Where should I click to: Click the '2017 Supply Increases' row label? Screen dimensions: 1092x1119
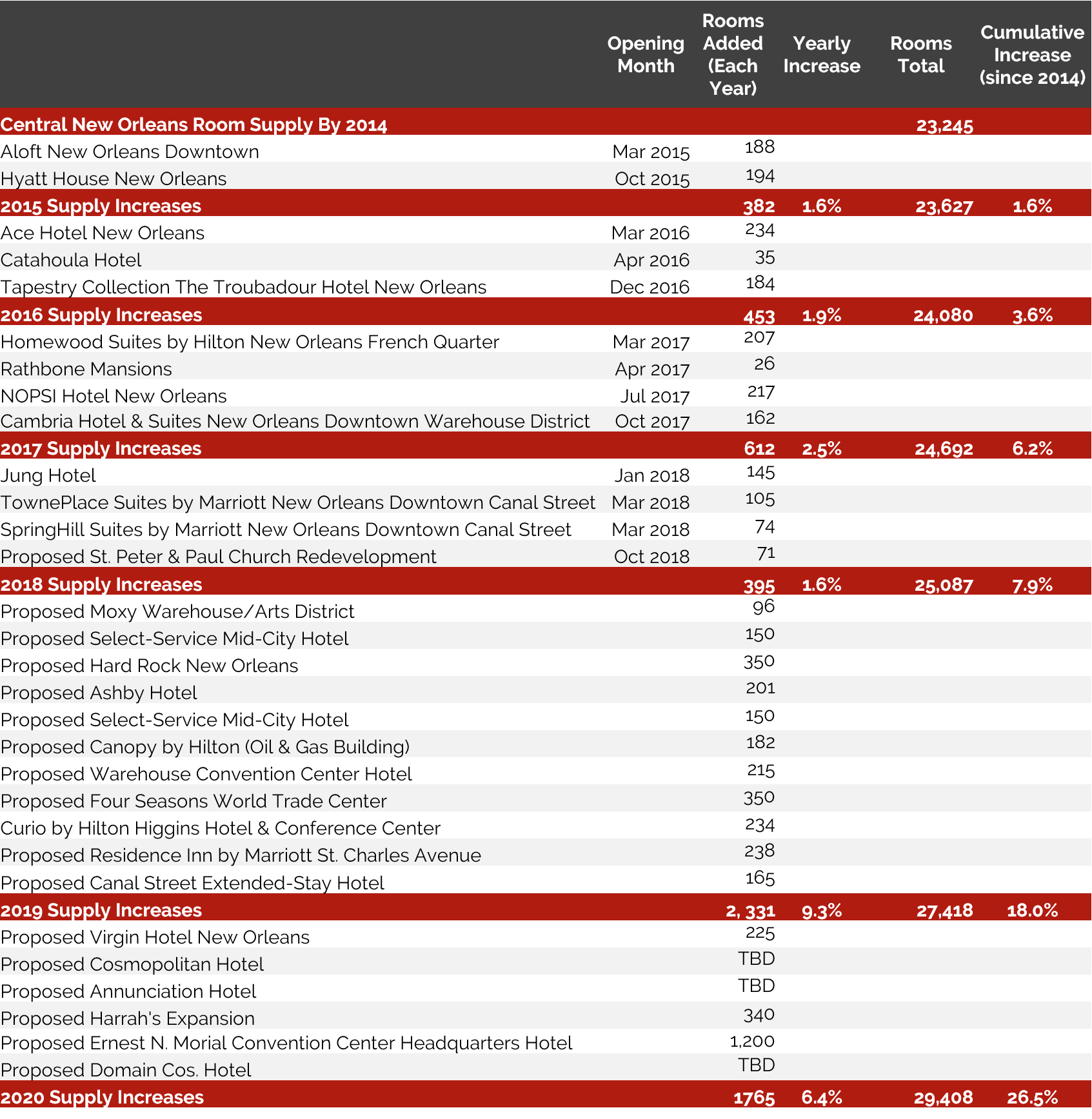(101, 448)
